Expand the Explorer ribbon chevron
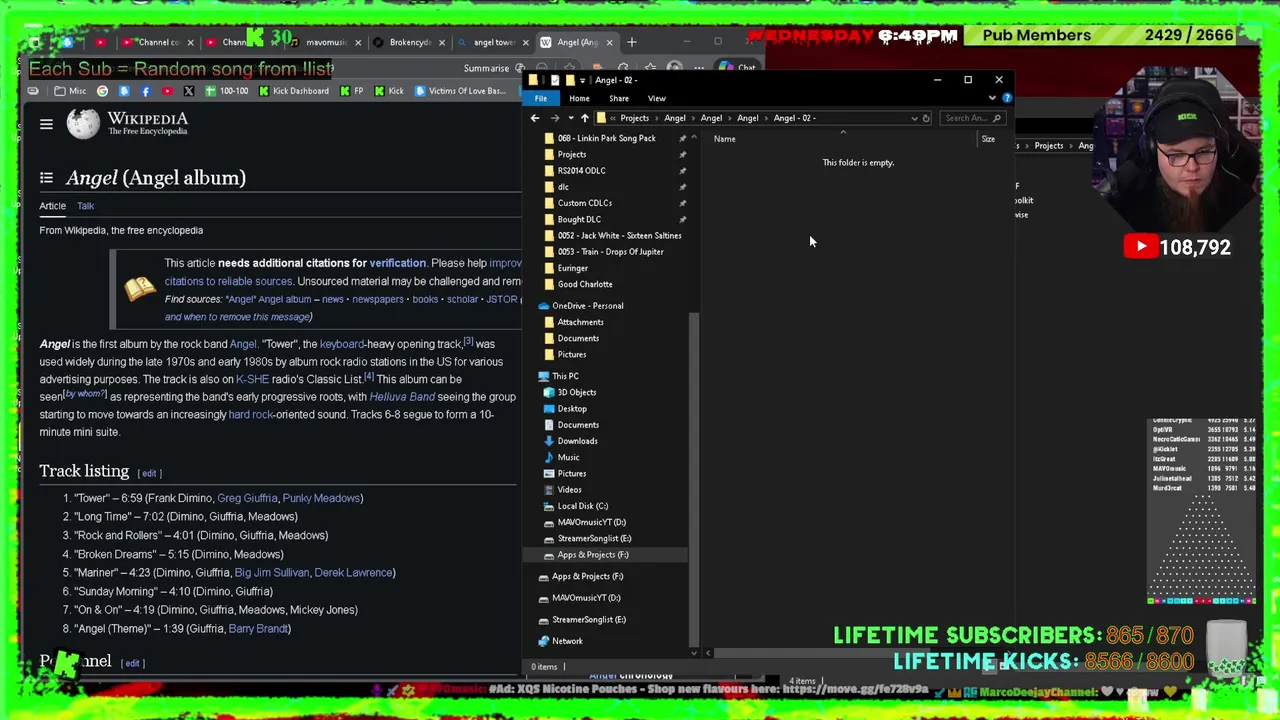Viewport: 1280px width, 720px height. [x=992, y=98]
